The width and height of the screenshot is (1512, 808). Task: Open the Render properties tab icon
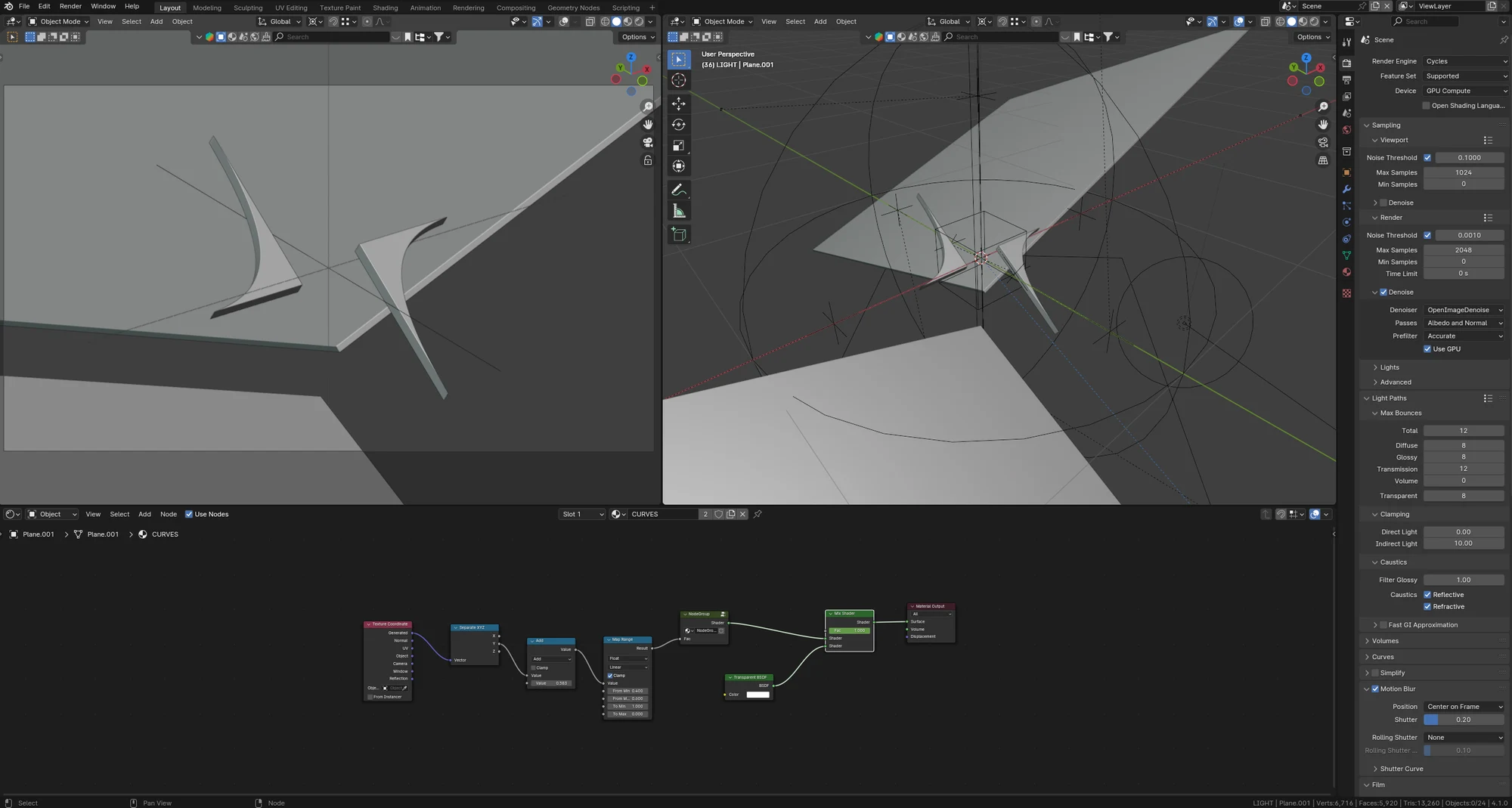click(x=1346, y=63)
